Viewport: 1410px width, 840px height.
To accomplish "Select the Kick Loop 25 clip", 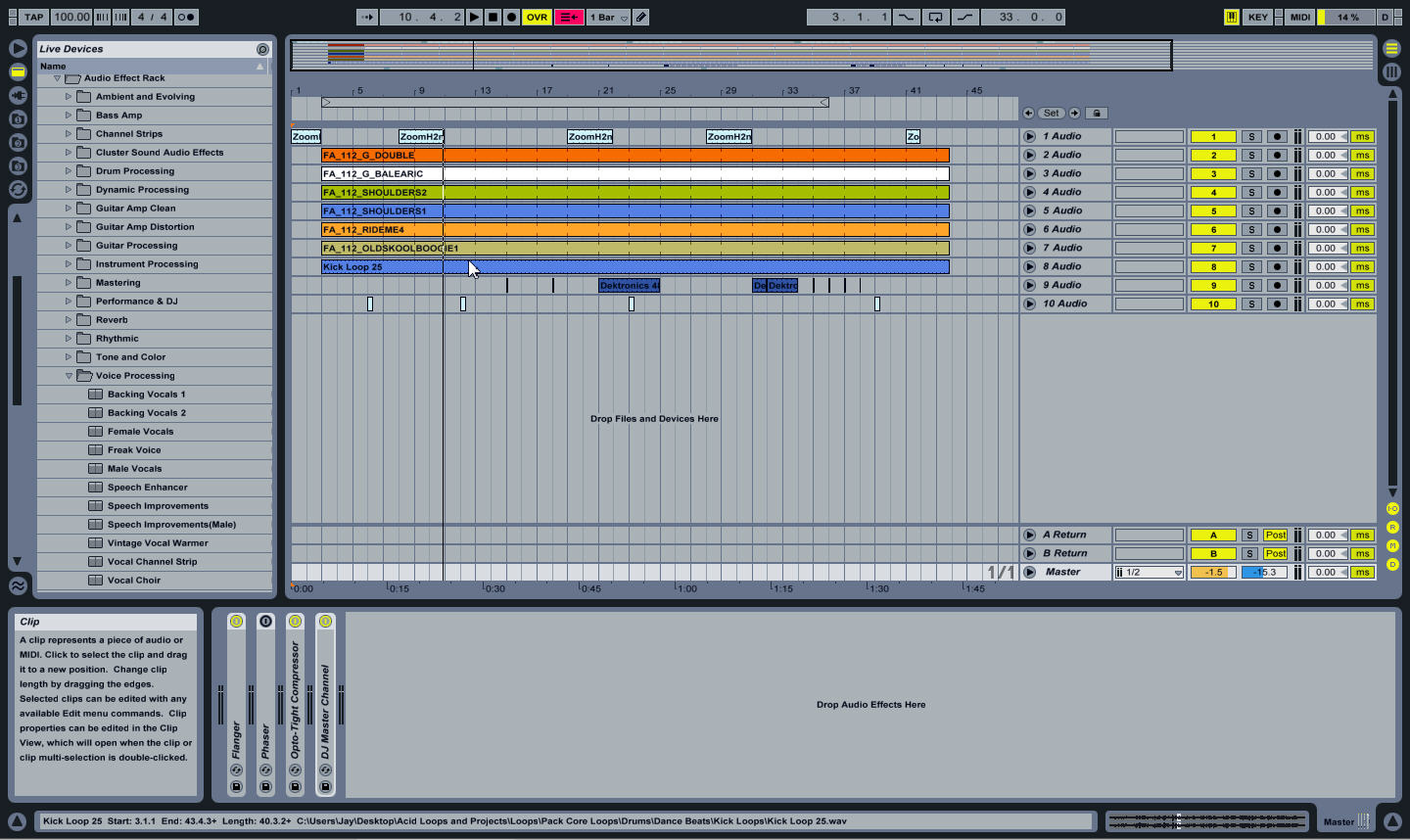I will coord(635,266).
